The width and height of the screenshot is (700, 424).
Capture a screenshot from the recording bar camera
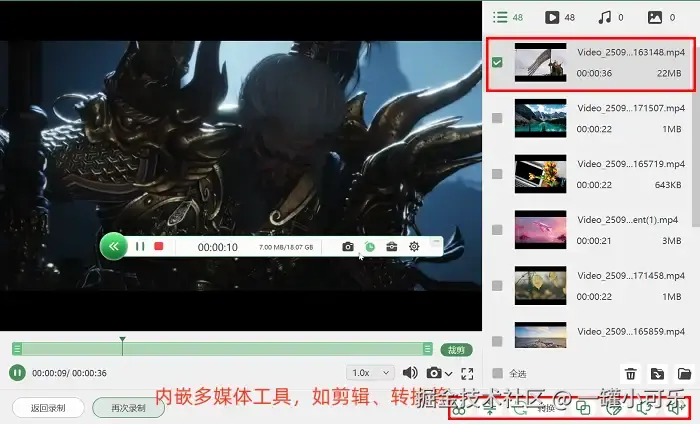coord(348,247)
